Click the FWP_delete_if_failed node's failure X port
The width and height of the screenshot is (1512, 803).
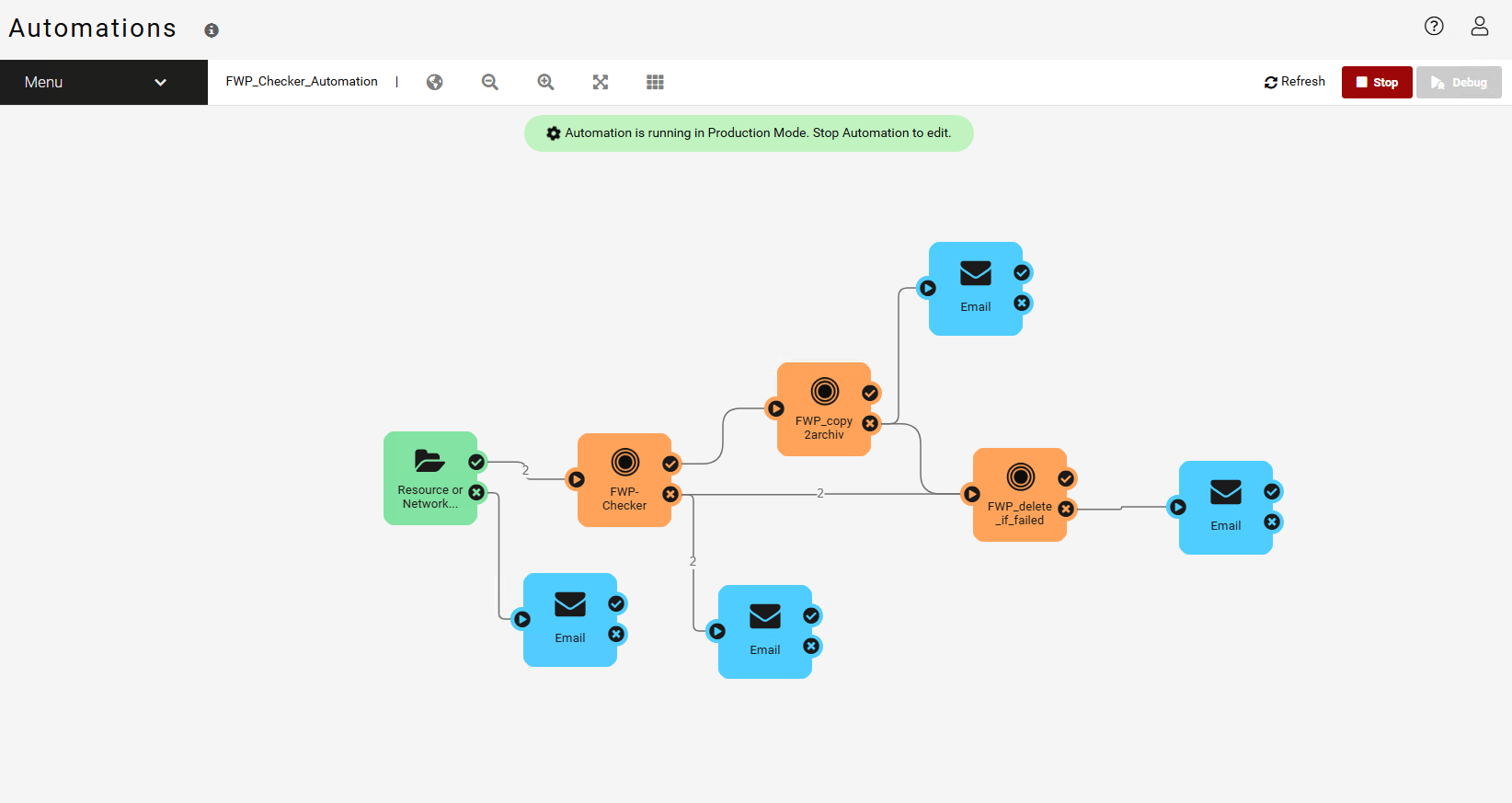[x=1066, y=509]
